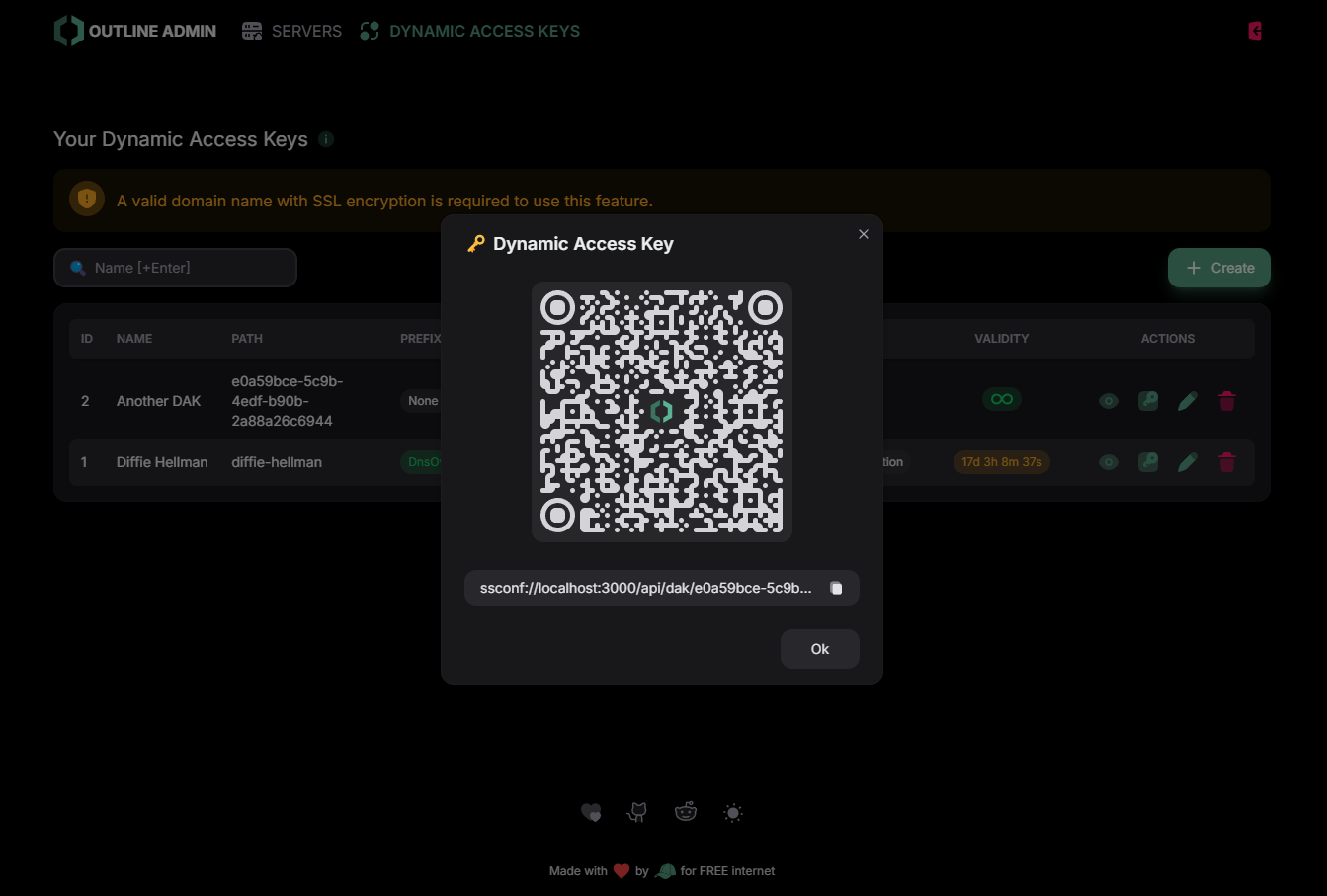Show access key for Diffie Hellman
1327x896 pixels.
(x=1148, y=462)
